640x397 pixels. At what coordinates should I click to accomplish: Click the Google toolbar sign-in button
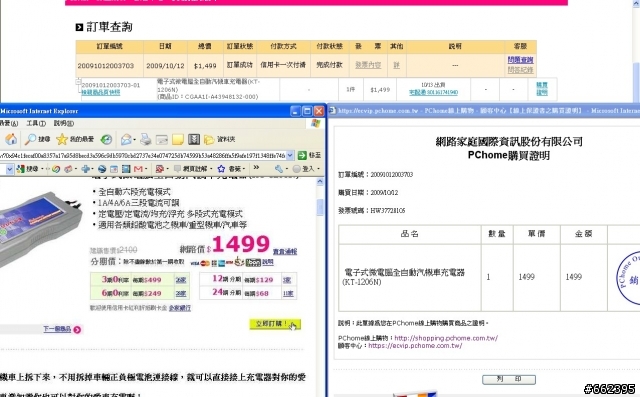pos(303,169)
